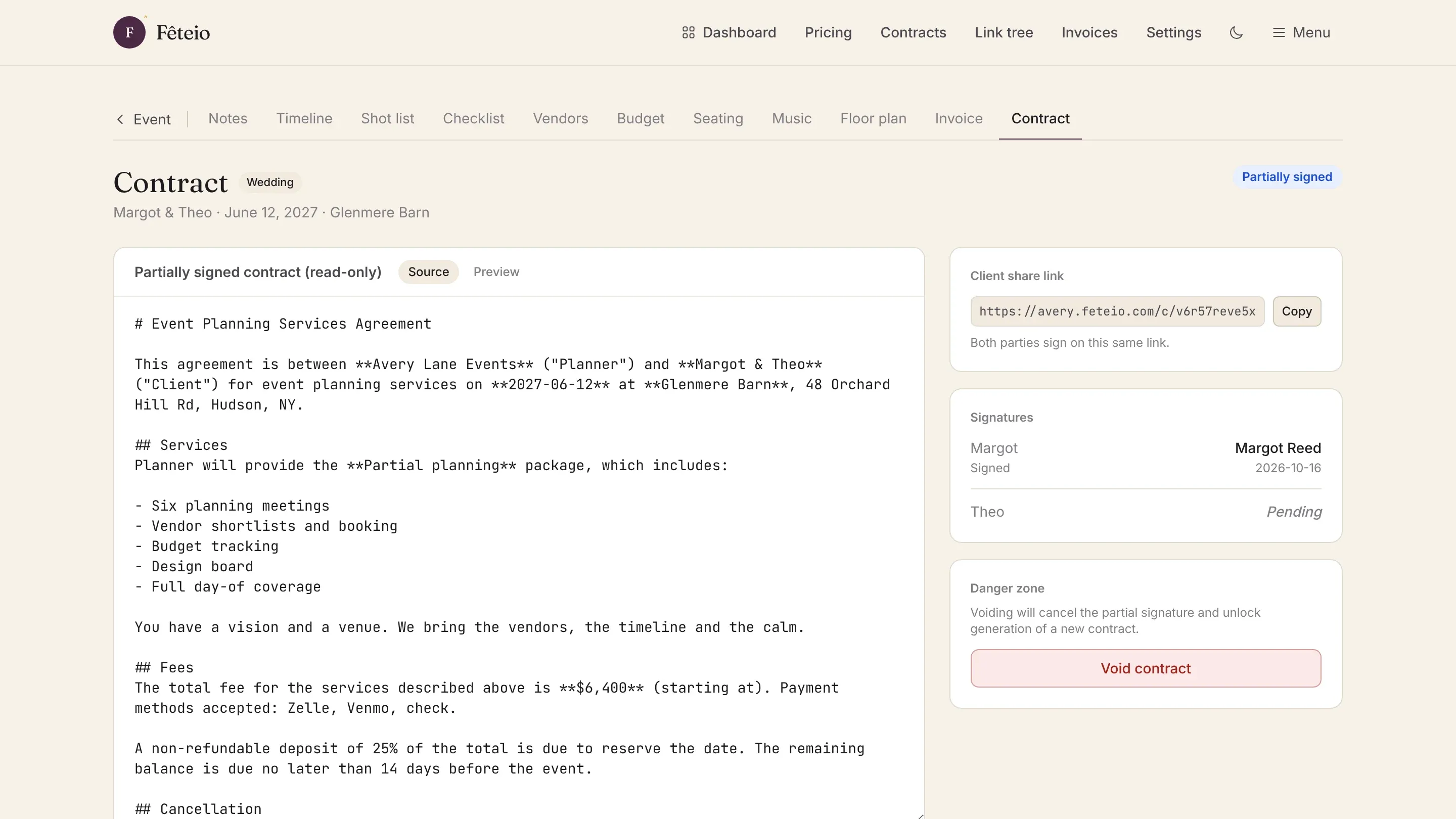Click the Fêteio brand name
The image size is (1456, 819).
pyautogui.click(x=183, y=33)
